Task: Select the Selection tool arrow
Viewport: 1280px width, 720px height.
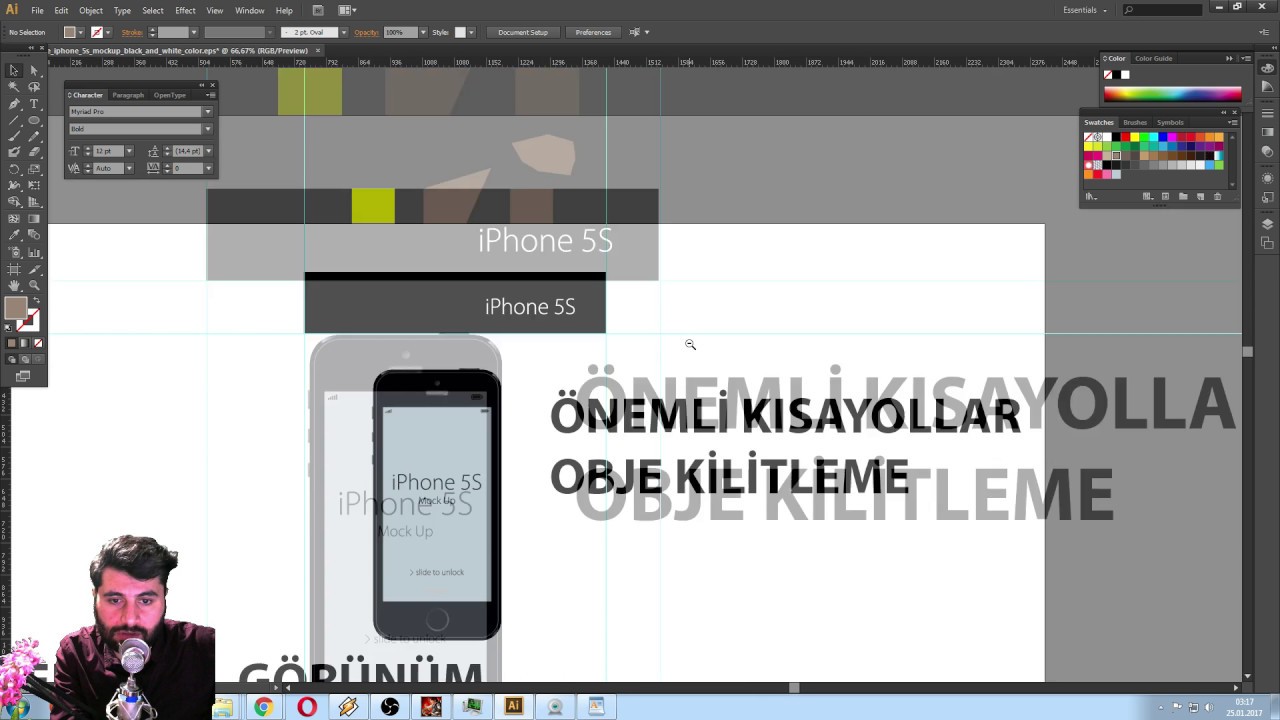Action: (14, 70)
